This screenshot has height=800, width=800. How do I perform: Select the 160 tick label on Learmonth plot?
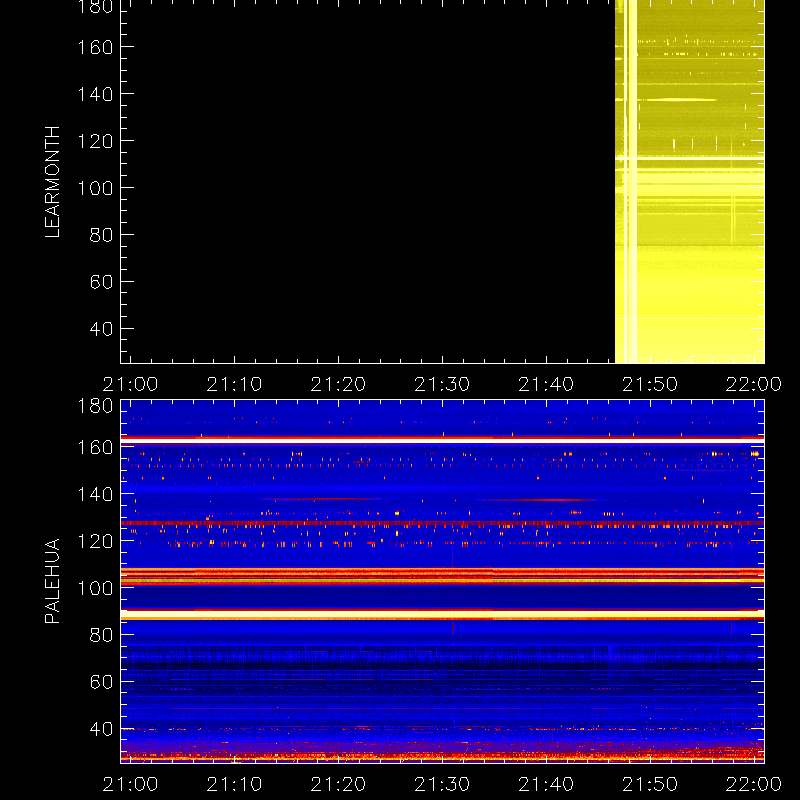tap(95, 47)
